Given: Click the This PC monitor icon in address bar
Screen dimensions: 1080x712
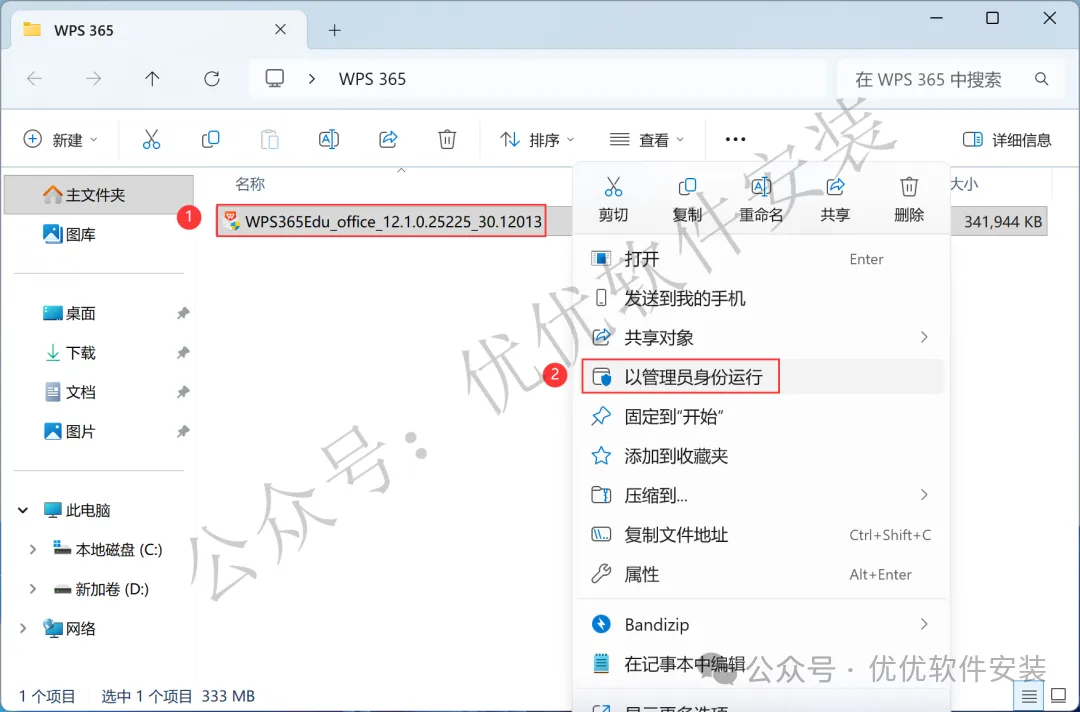Looking at the screenshot, I should 275,78.
